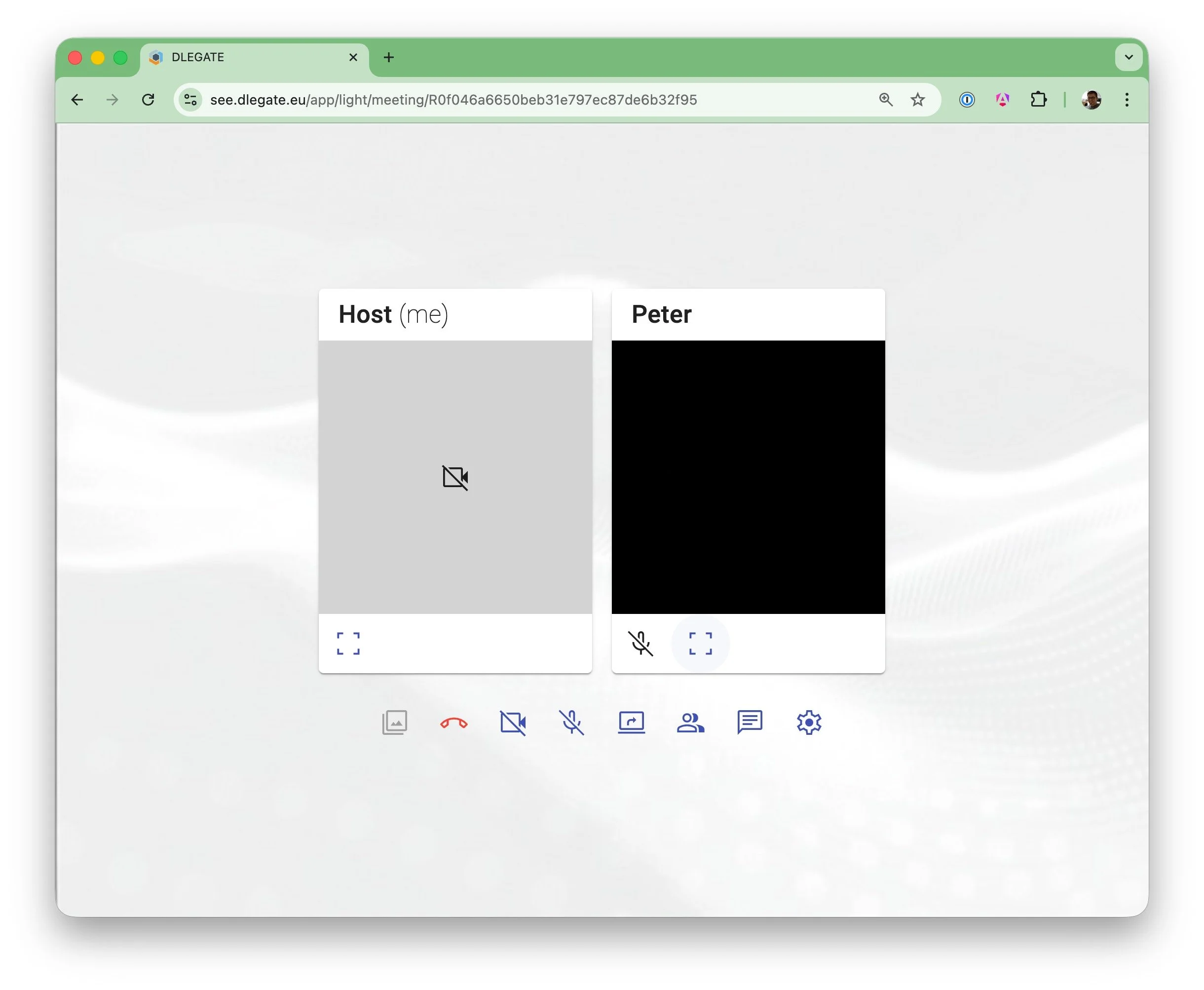This screenshot has height=990, width=1204.
Task: Open the browser tab search chevron
Action: point(1128,57)
